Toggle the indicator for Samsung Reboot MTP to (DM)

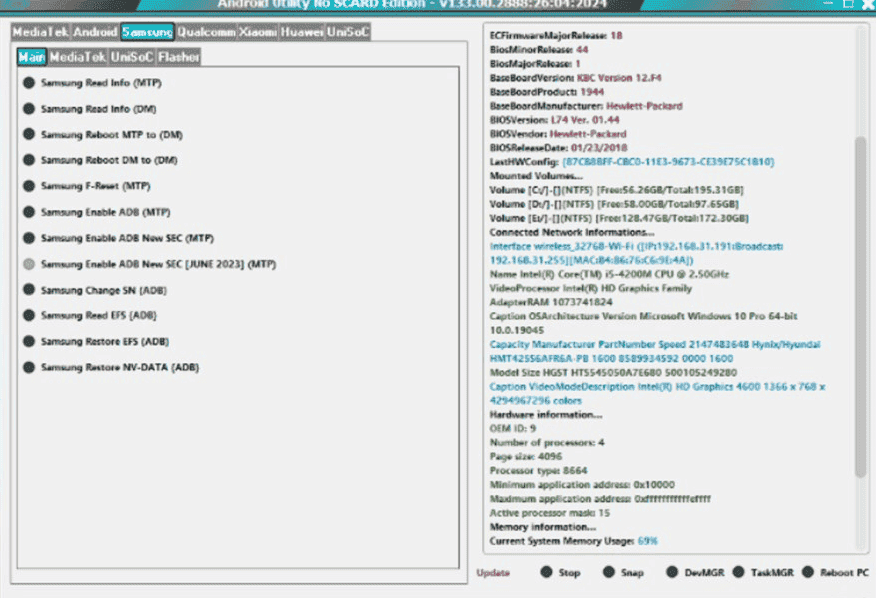[27, 135]
